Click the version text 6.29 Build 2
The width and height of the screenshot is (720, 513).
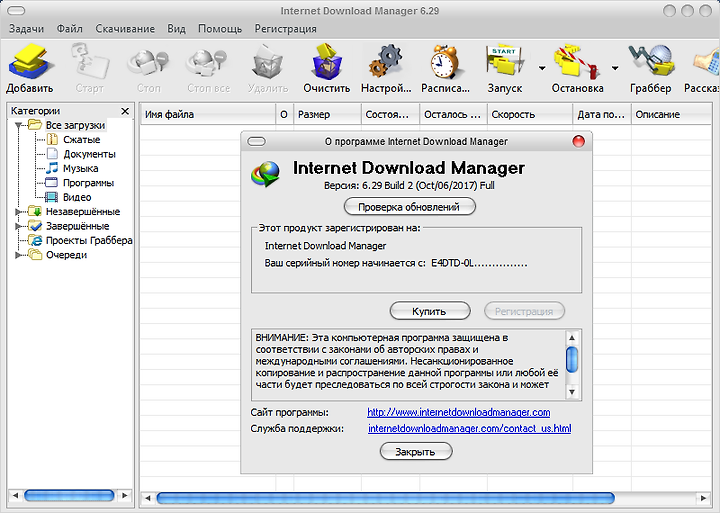(388, 186)
